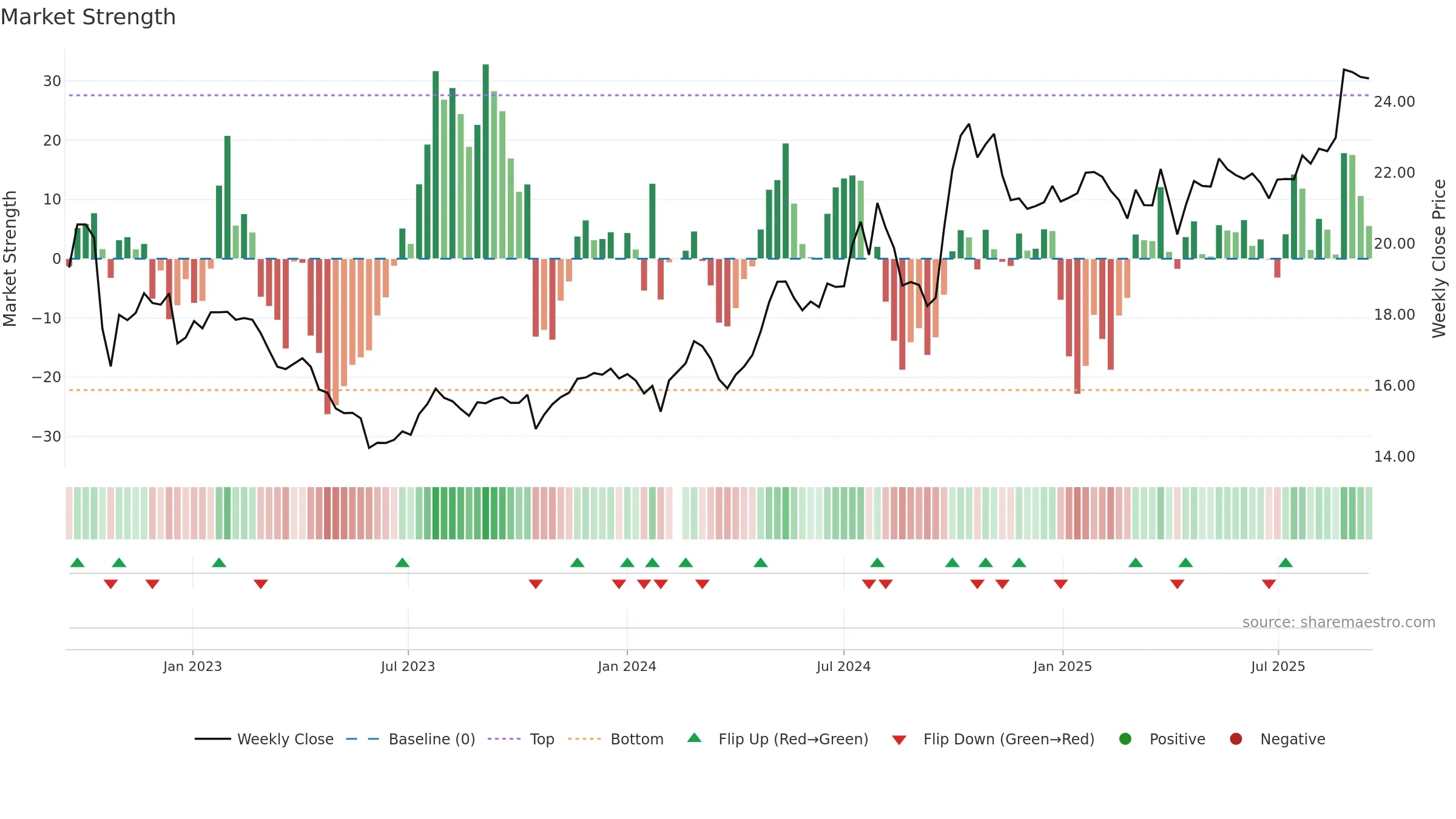This screenshot has width=1456, height=819.
Task: Click the Flip Up marker just left of Jul 2023
Action: [402, 562]
